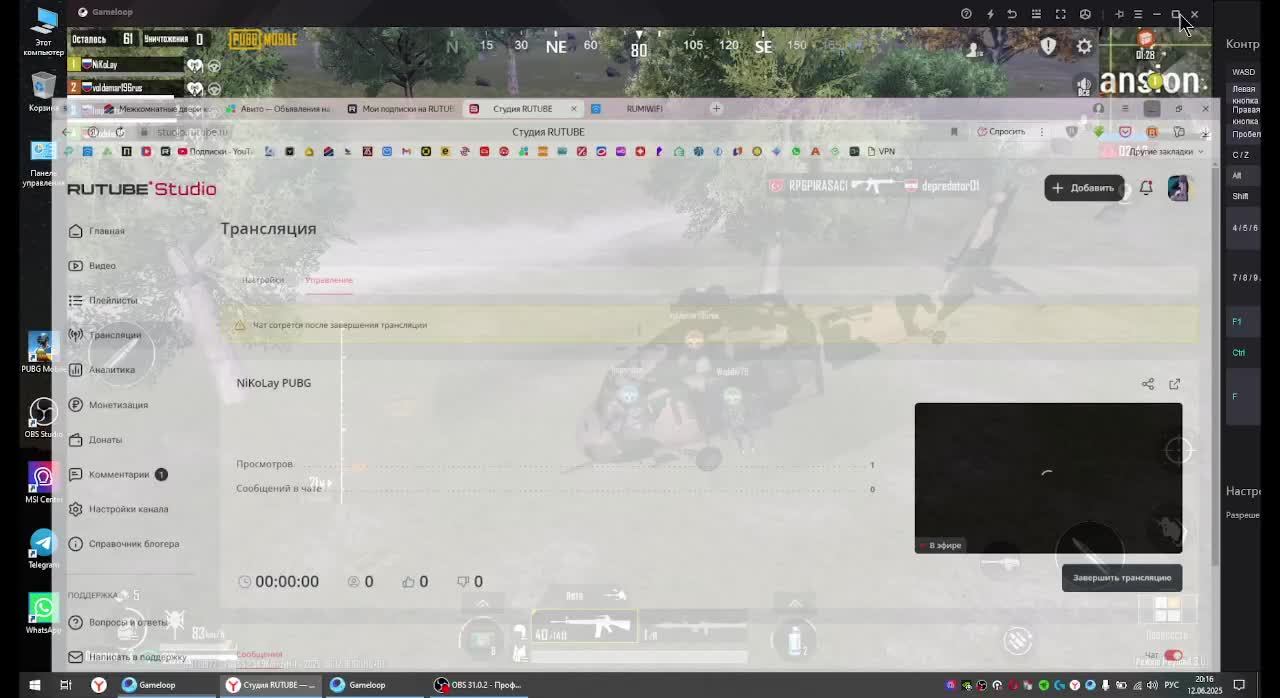Open the user avatar in RUTUBE Studio
This screenshot has height=698, width=1280.
[x=1179, y=188]
